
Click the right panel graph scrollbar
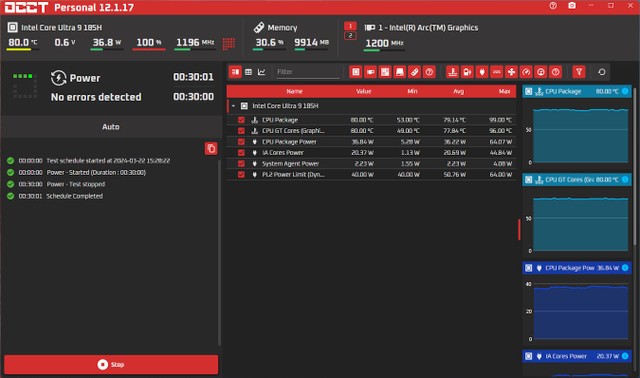pyautogui.click(x=634, y=166)
